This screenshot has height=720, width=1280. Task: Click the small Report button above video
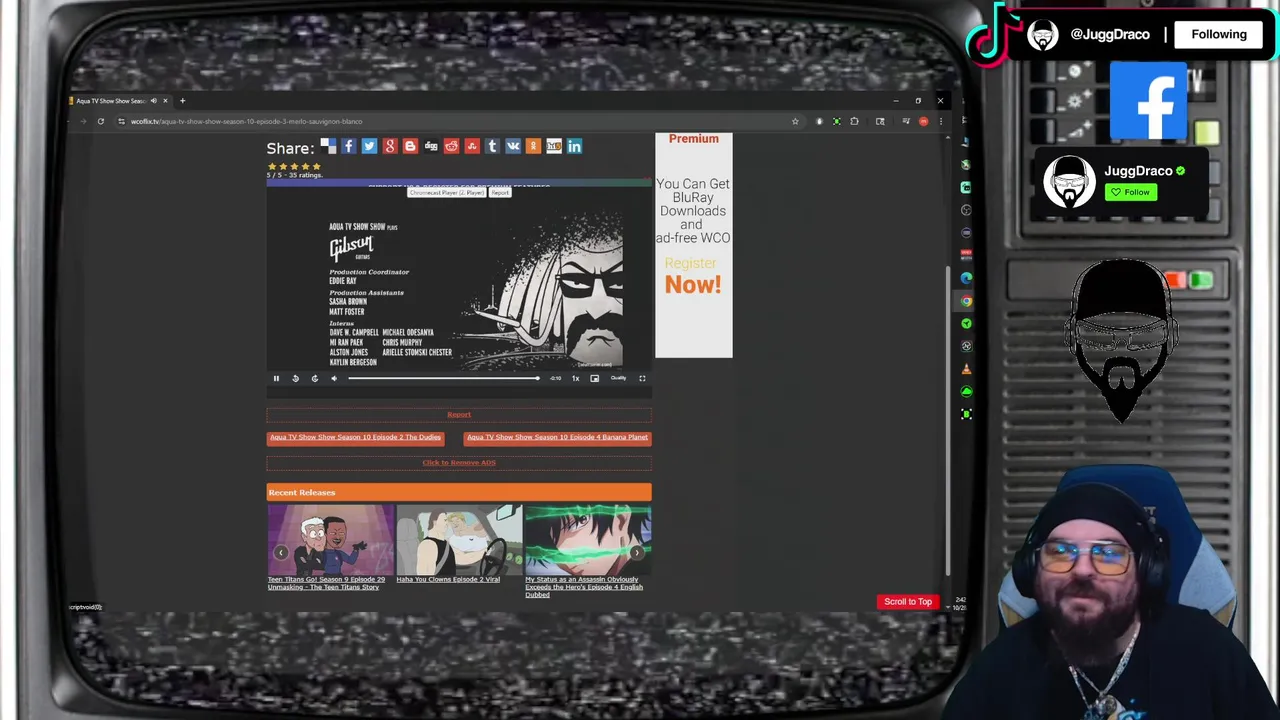[x=500, y=192]
